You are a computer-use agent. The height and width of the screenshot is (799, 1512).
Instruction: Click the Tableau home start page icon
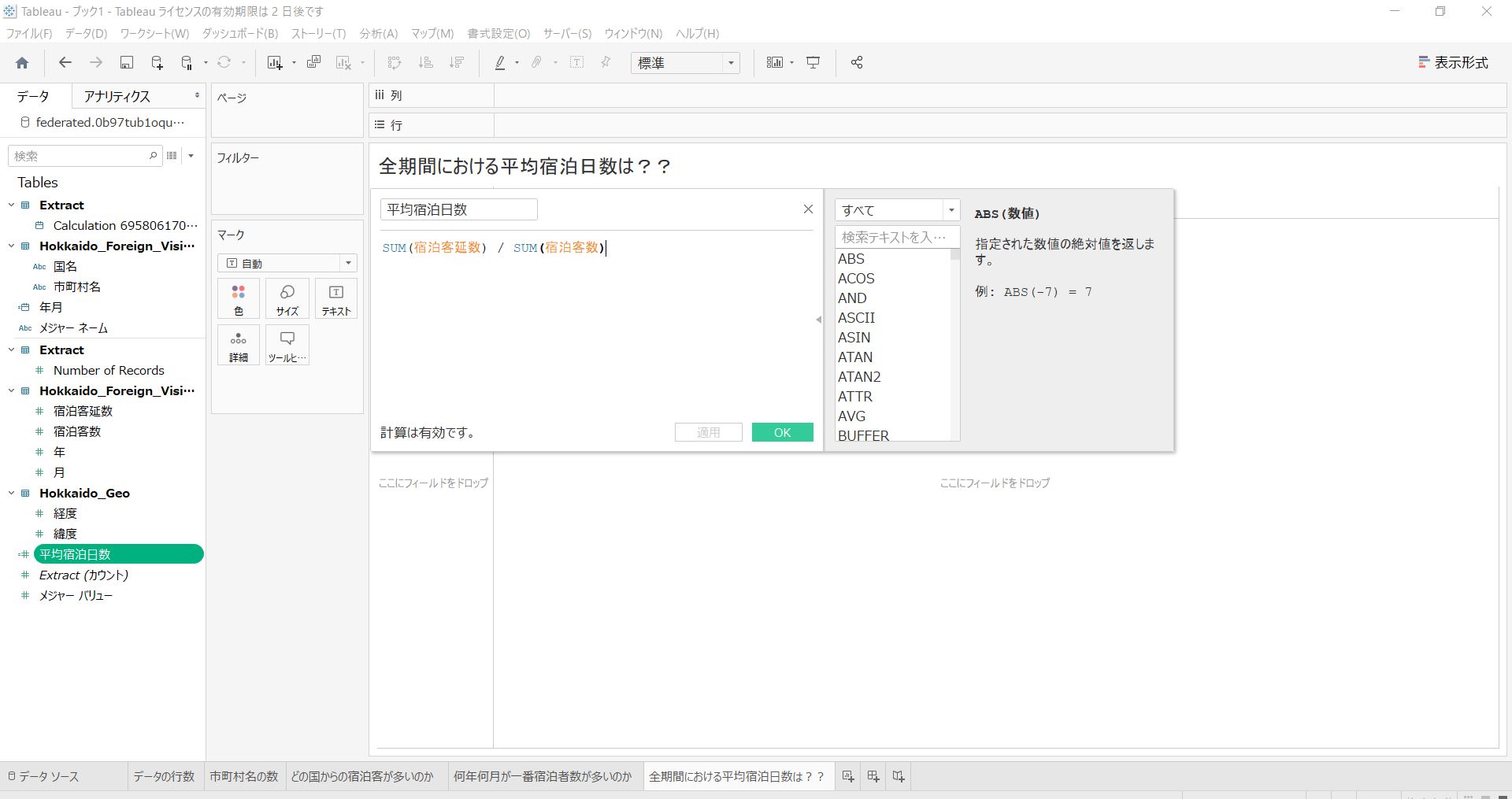22,63
